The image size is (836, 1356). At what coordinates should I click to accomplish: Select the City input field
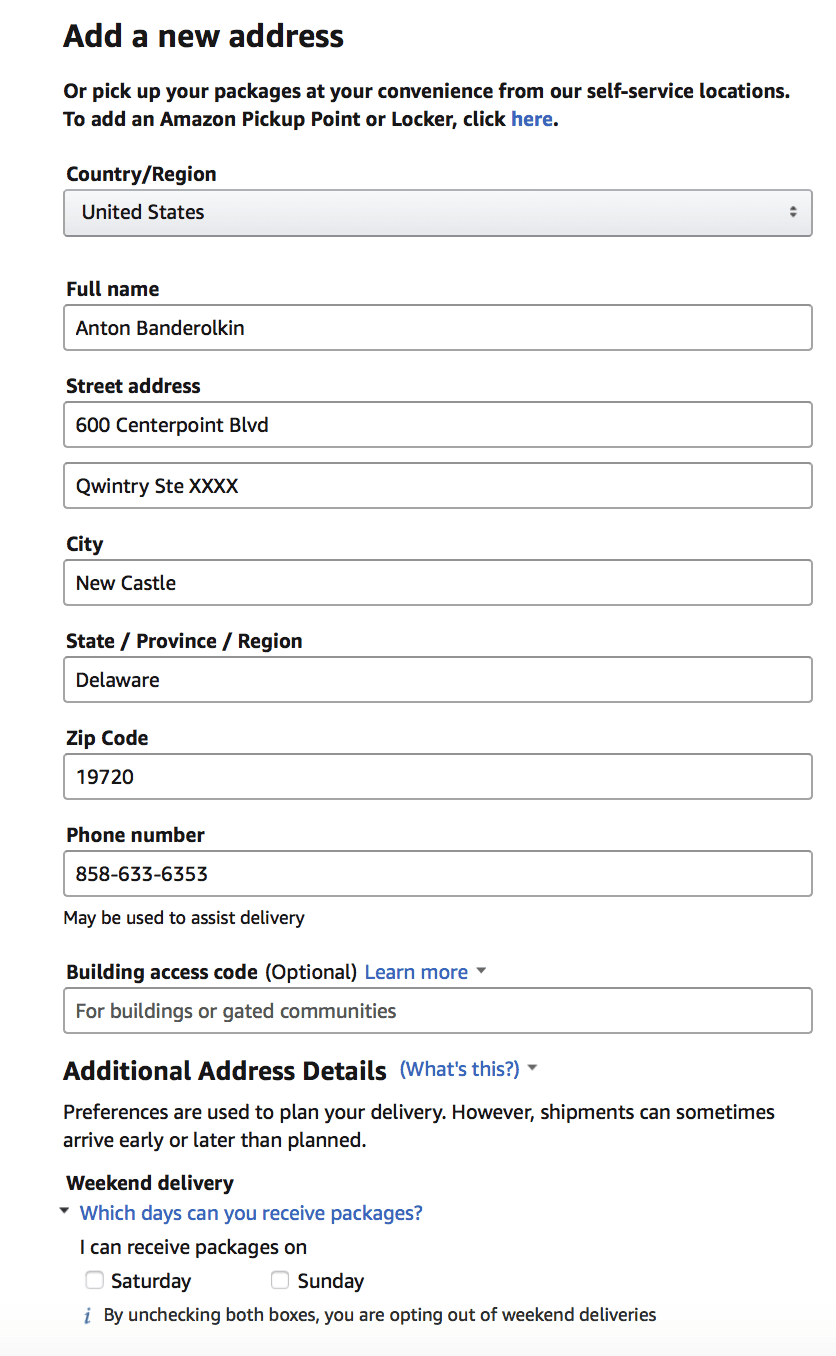click(438, 583)
